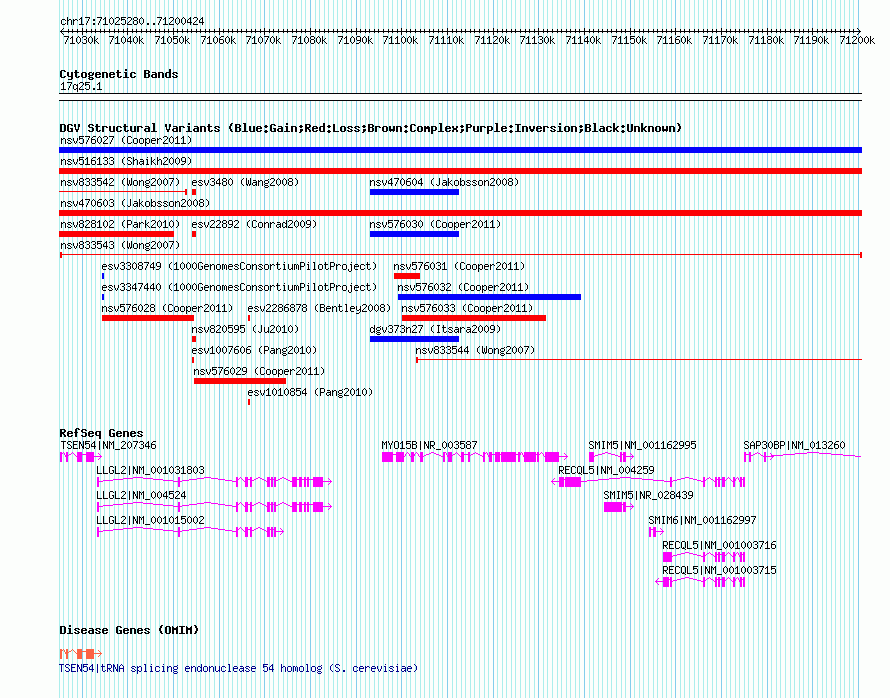Click the SMIM6|NM_001162997 label
The height and width of the screenshot is (698, 890).
coord(702,521)
